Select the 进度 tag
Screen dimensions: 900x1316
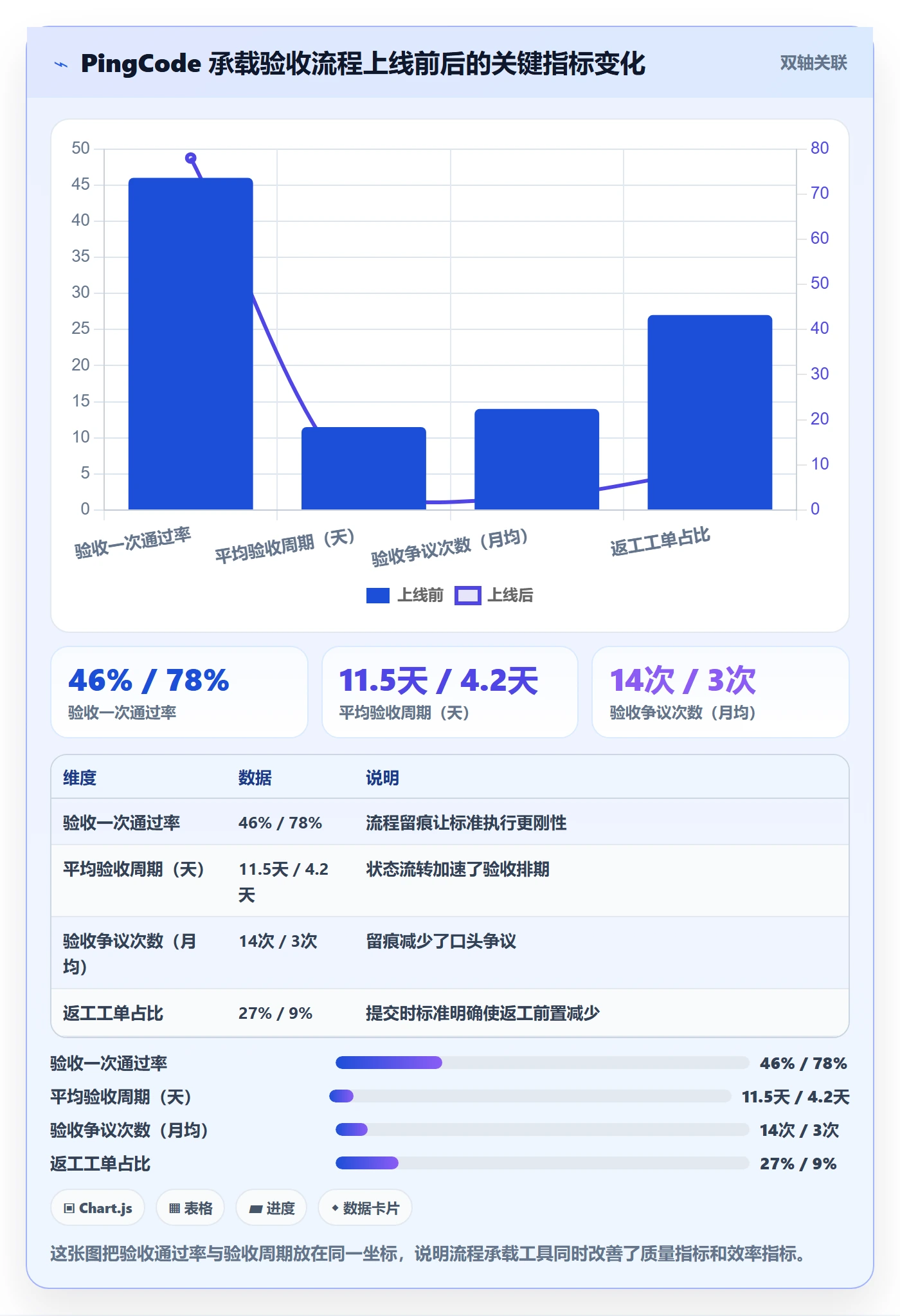[x=271, y=1208]
